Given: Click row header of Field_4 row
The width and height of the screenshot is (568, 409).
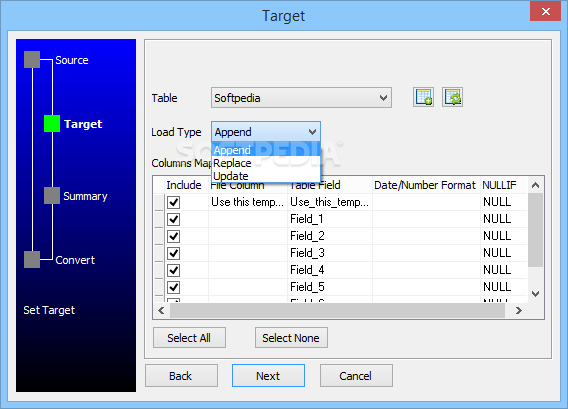Looking at the screenshot, I should [159, 270].
